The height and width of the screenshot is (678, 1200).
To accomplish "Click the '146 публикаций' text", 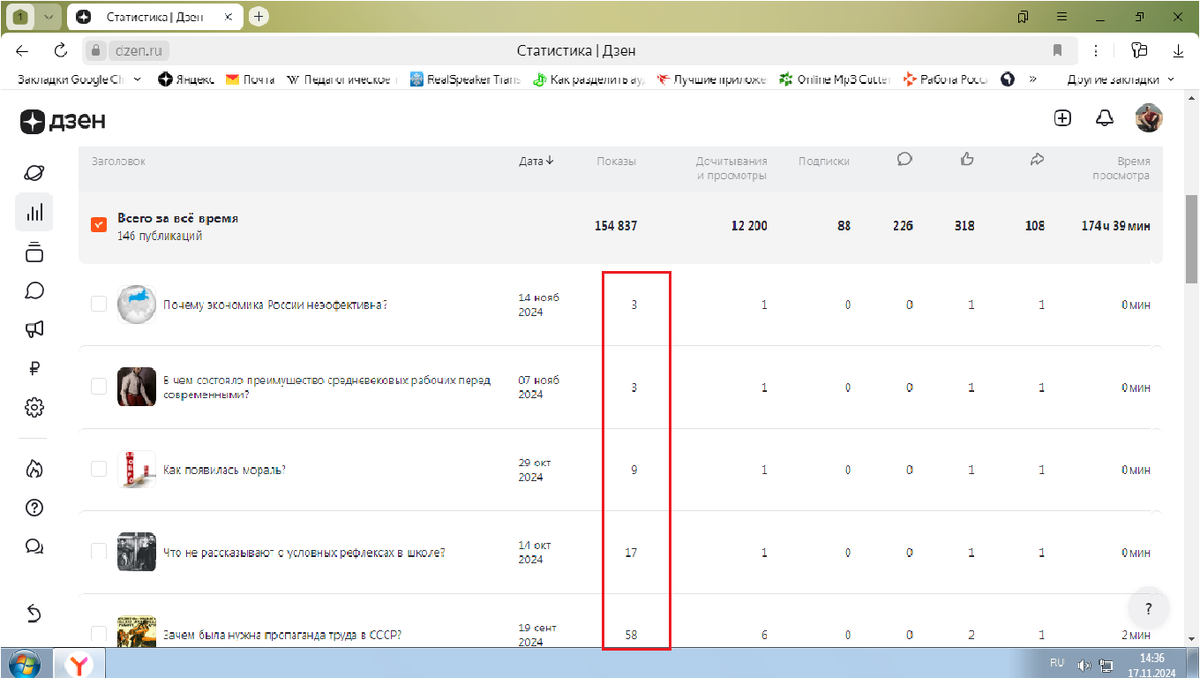I will click(x=160, y=236).
